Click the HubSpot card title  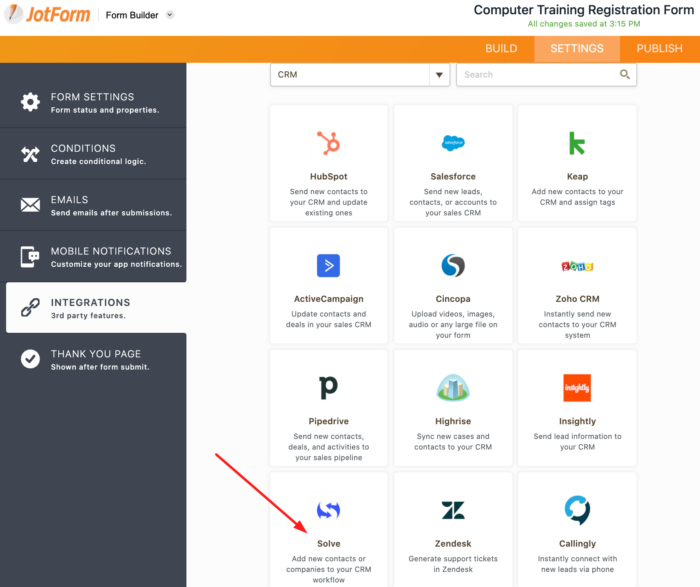point(329,176)
